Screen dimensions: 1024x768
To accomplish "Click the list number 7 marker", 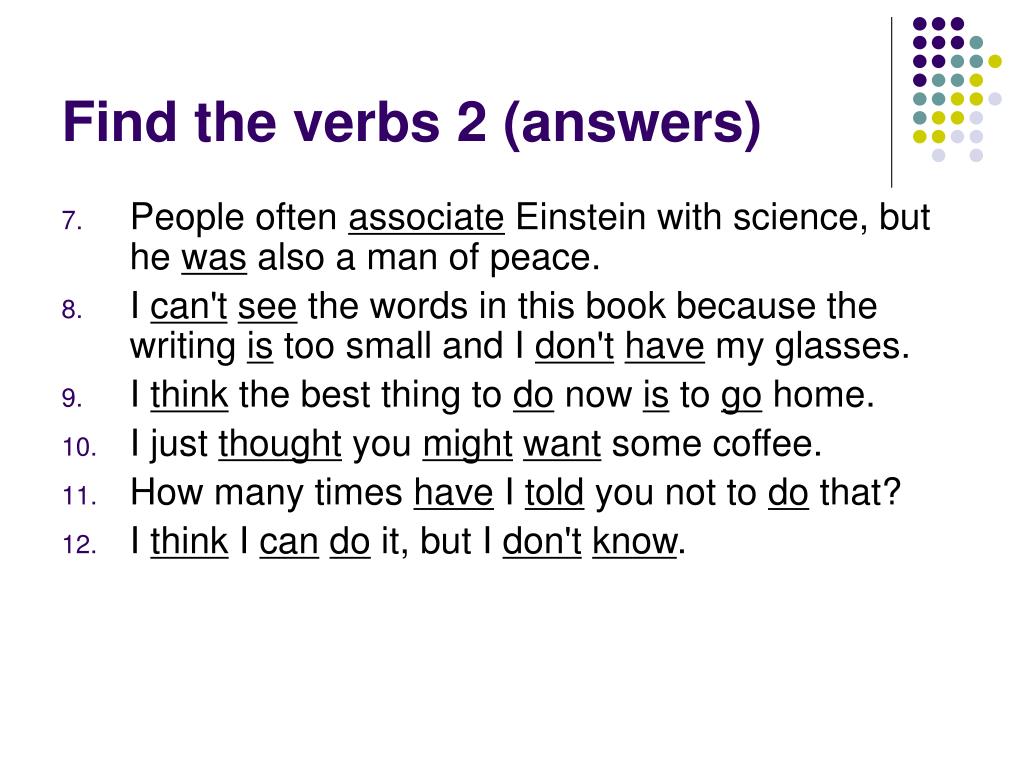I will [72, 221].
